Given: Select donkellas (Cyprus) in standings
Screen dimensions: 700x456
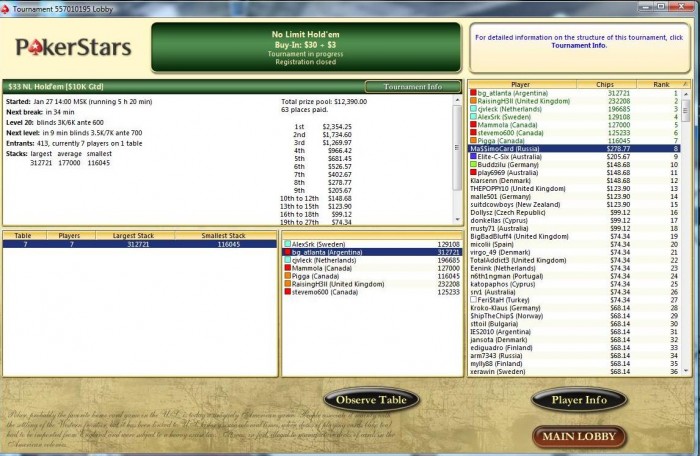Looking at the screenshot, I should 574,220.
